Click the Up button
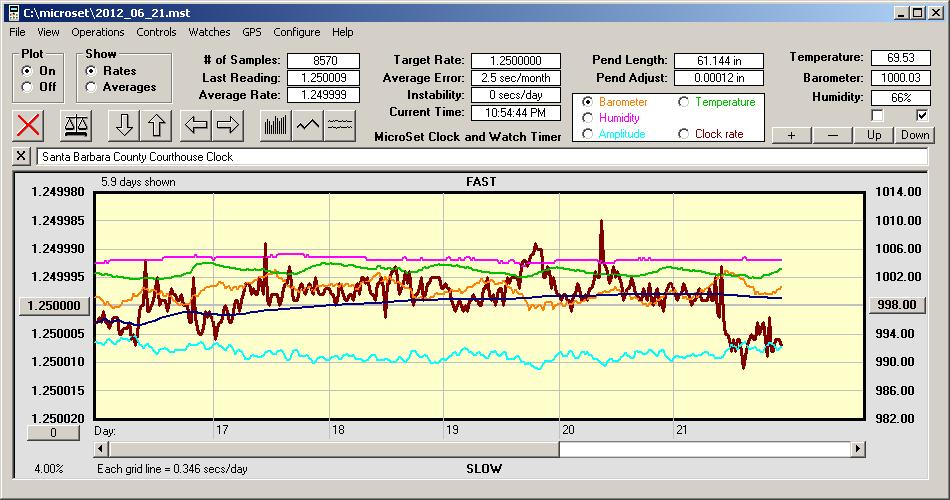Viewport: 950px width, 500px height. 874,135
